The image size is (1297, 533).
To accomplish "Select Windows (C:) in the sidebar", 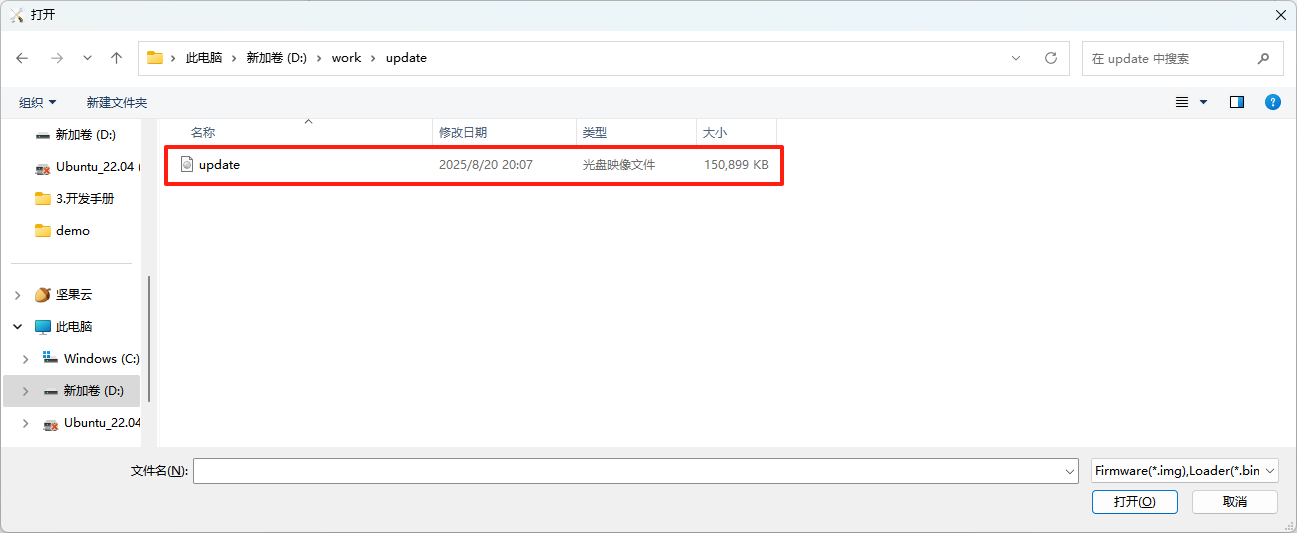I will (x=101, y=359).
